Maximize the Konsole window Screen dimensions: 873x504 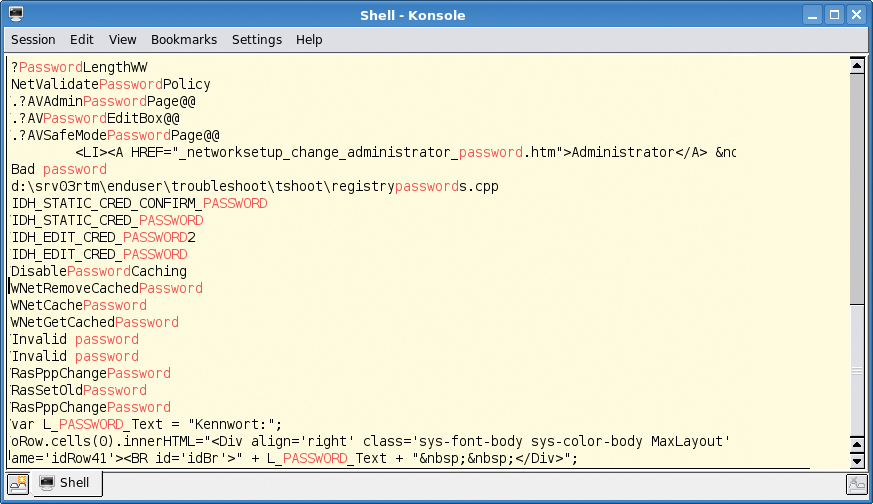point(834,15)
